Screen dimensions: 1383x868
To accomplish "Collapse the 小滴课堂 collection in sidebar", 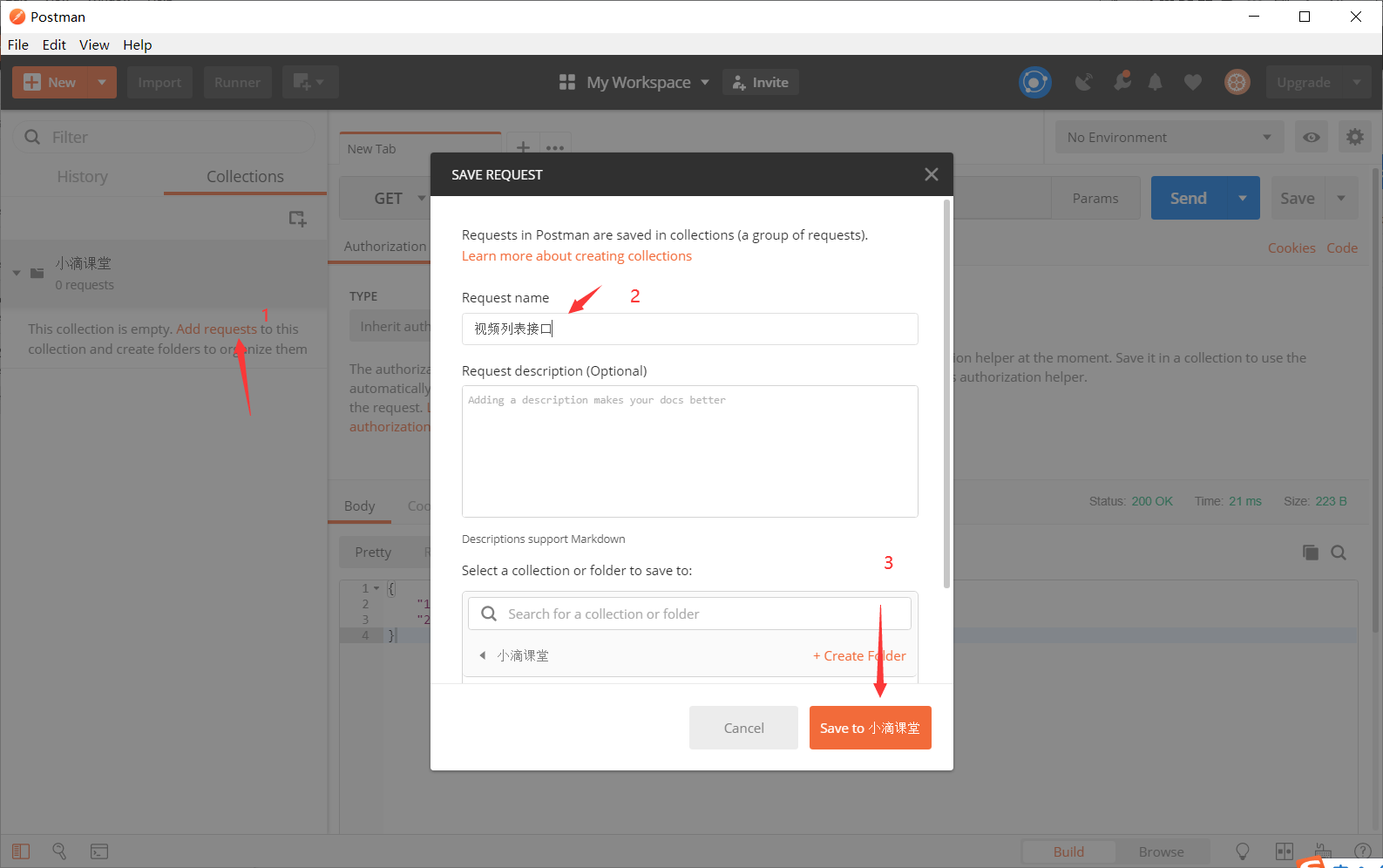I will point(17,273).
